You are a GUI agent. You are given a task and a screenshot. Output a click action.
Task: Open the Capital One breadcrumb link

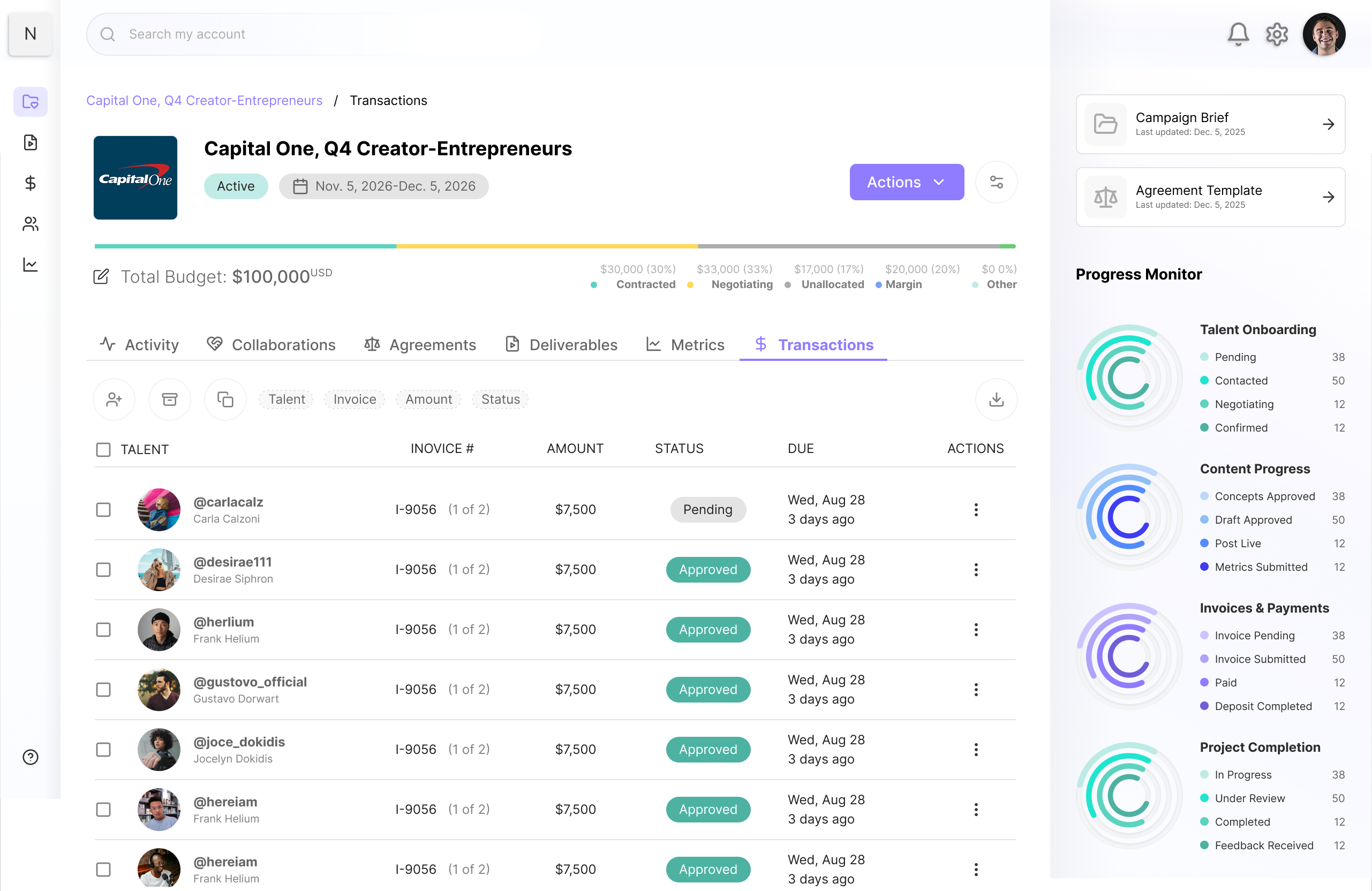pyautogui.click(x=204, y=100)
